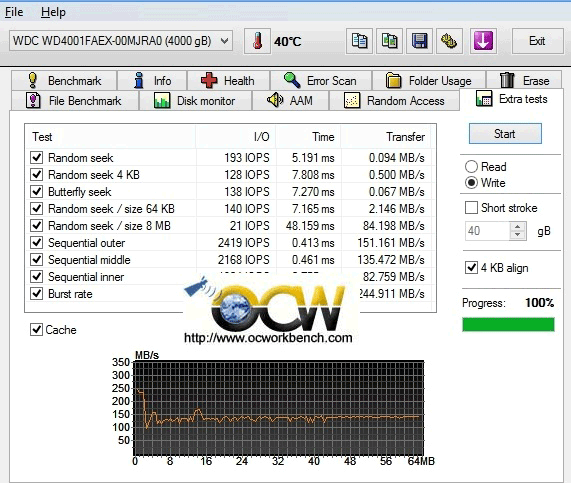
Task: Click the Benchmark tab lightbulb icon
Action: click(x=33, y=80)
